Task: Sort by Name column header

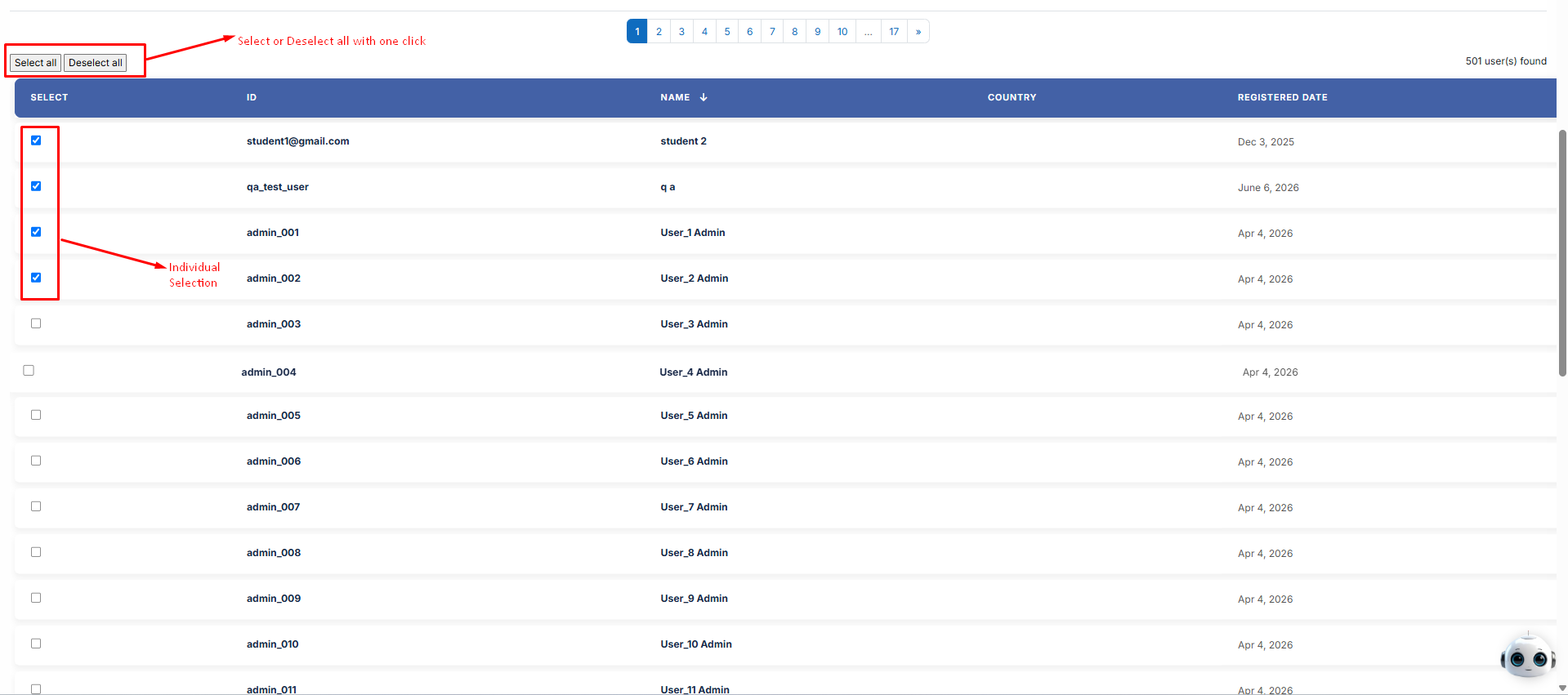Action: point(675,97)
